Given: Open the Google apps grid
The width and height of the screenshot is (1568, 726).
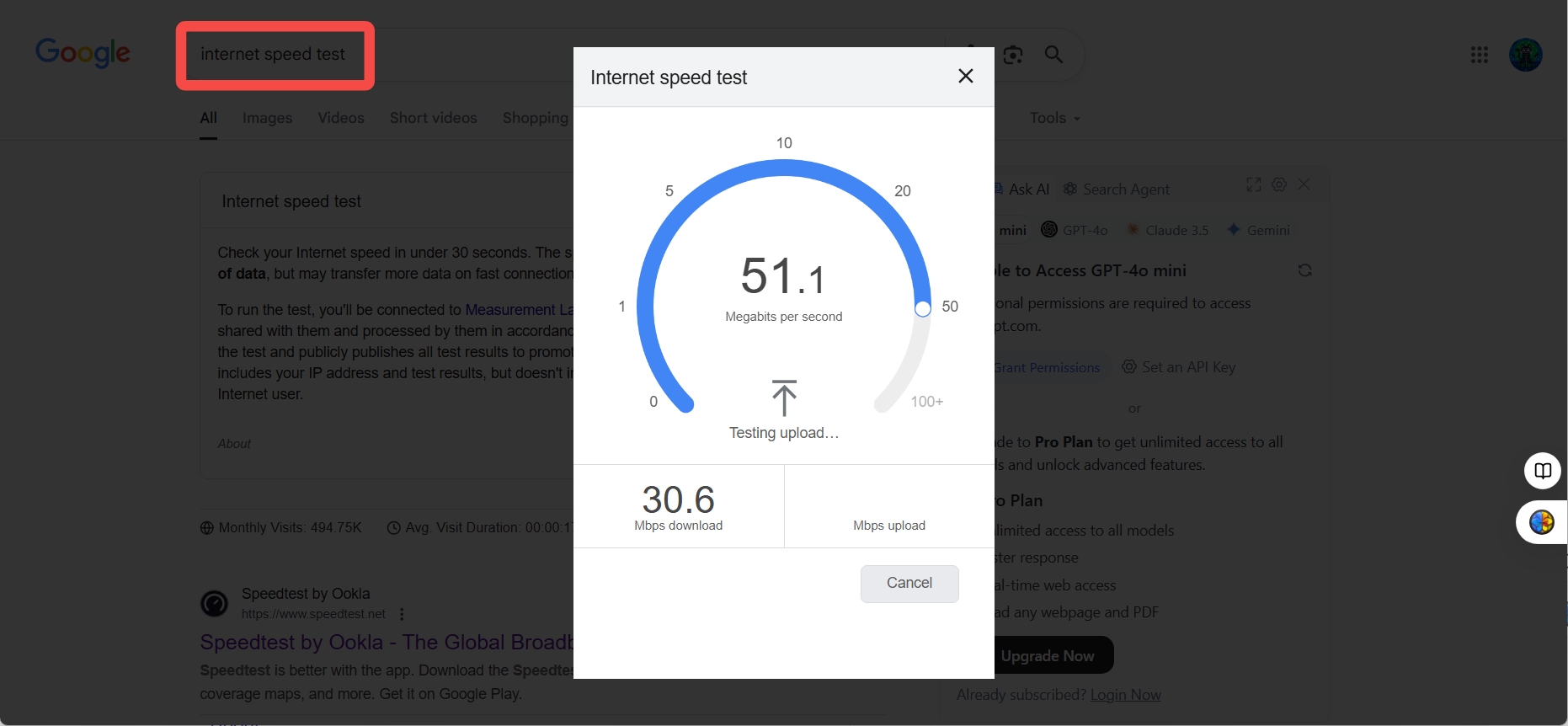Looking at the screenshot, I should point(1479,55).
